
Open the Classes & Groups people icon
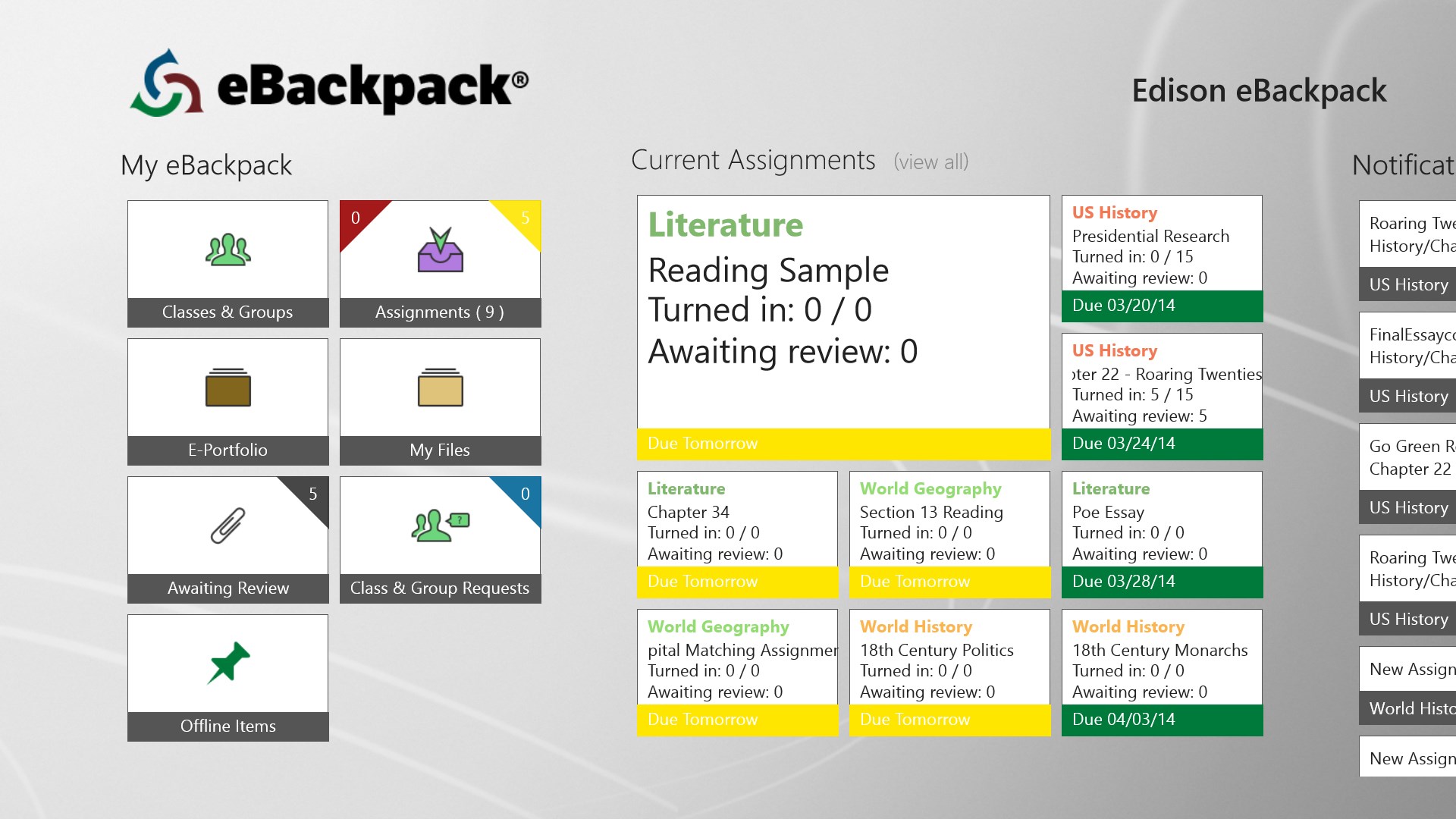pyautogui.click(x=227, y=250)
